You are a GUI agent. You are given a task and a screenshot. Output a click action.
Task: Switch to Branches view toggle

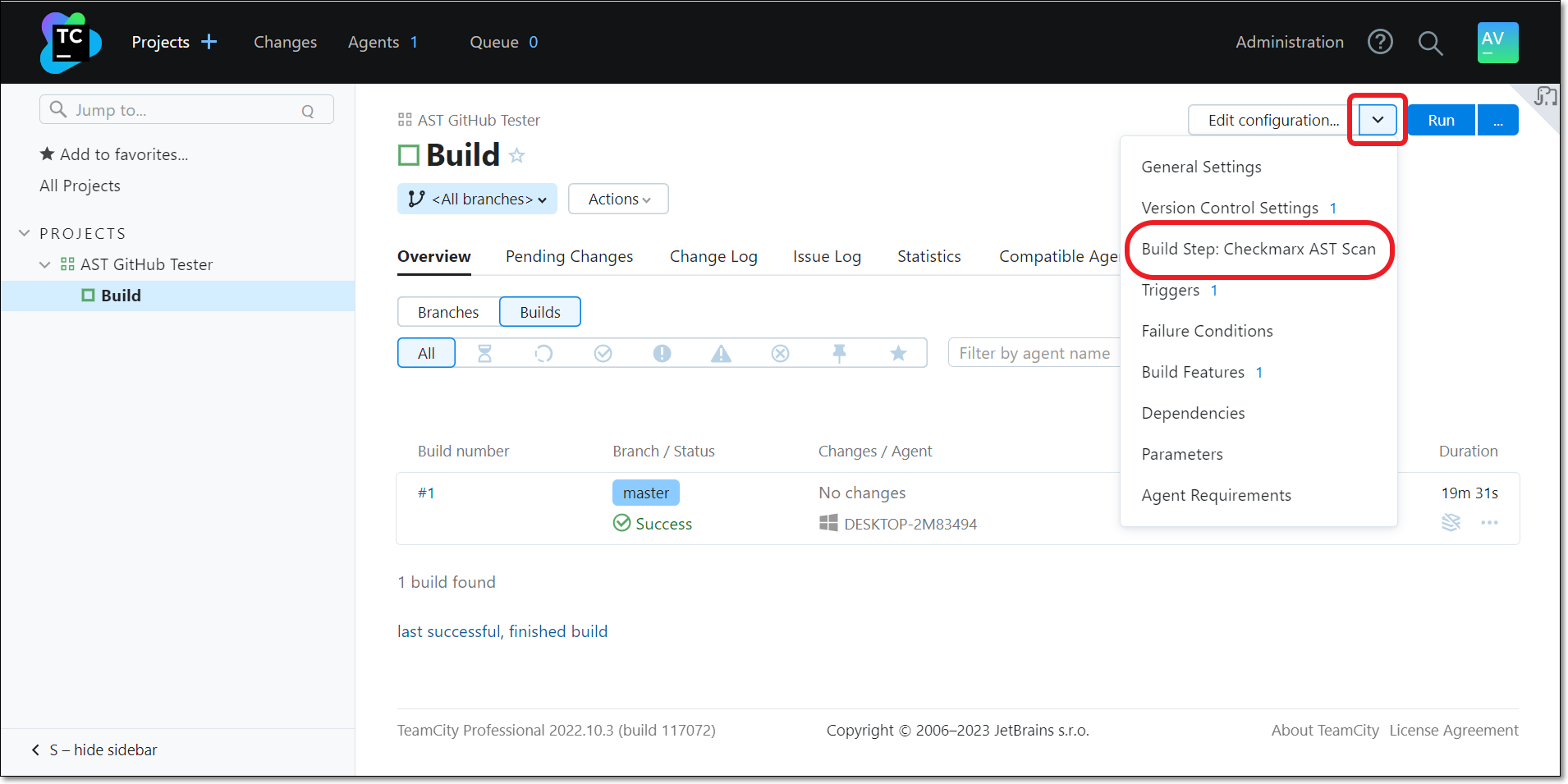tap(448, 312)
